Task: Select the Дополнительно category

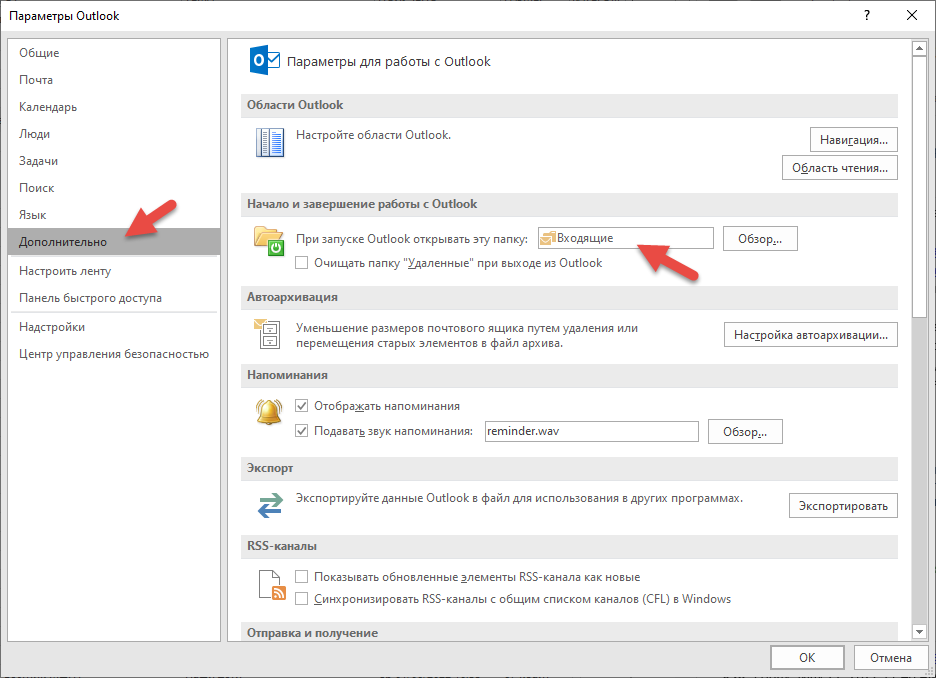Action: click(114, 242)
